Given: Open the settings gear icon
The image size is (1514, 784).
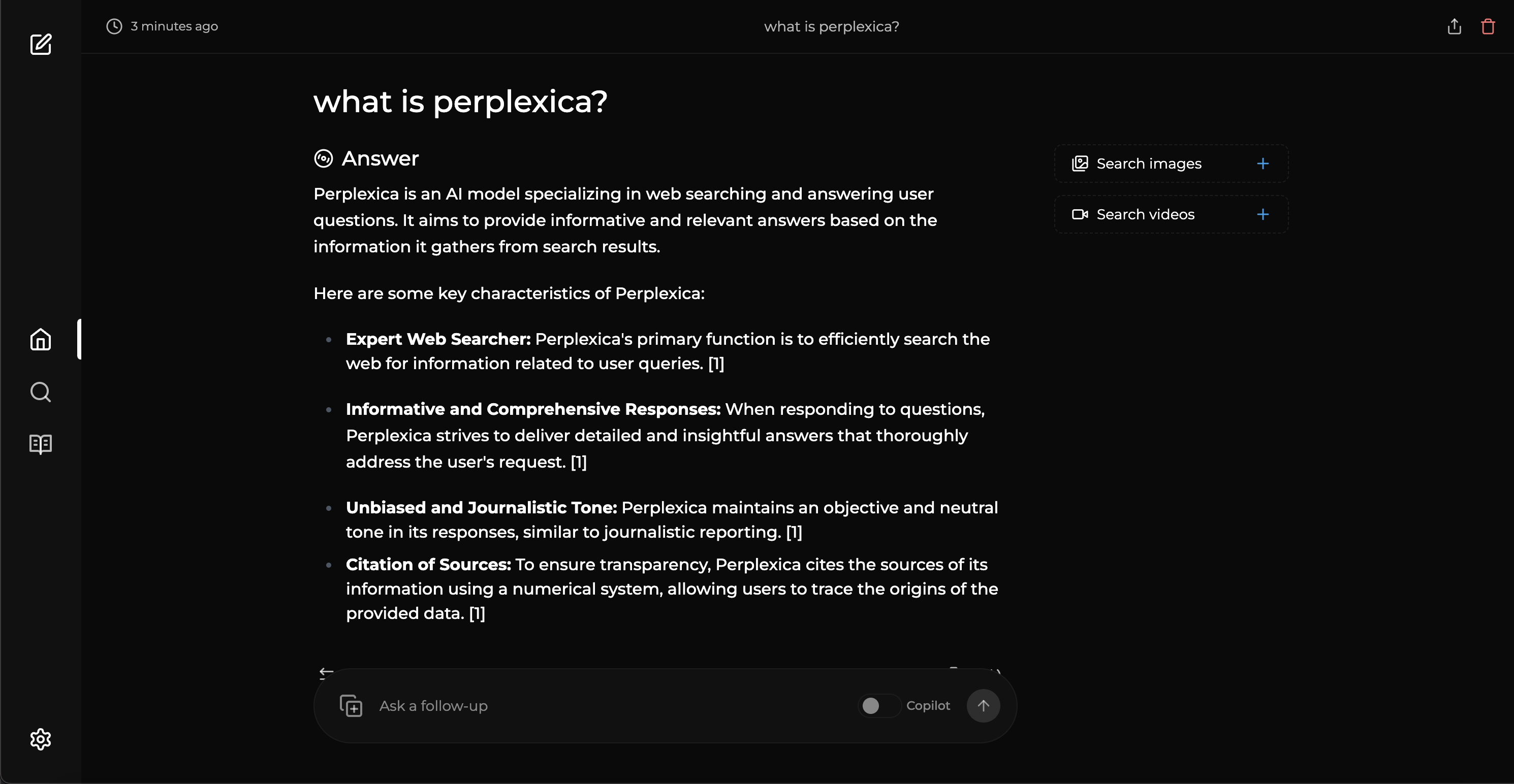Looking at the screenshot, I should [x=40, y=739].
